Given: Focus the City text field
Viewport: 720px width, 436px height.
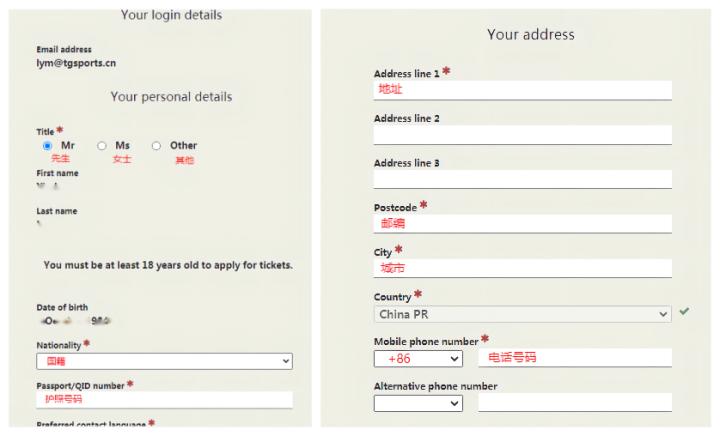Looking at the screenshot, I should [522, 268].
